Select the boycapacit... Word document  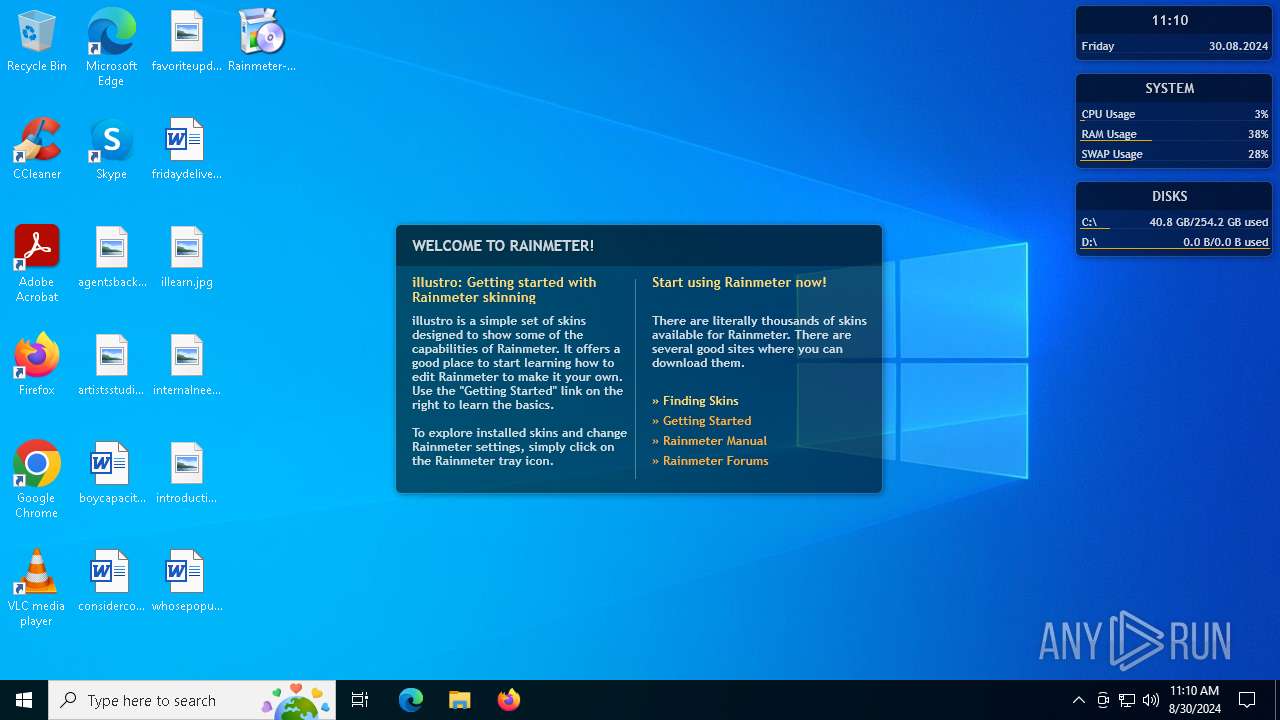click(x=111, y=473)
